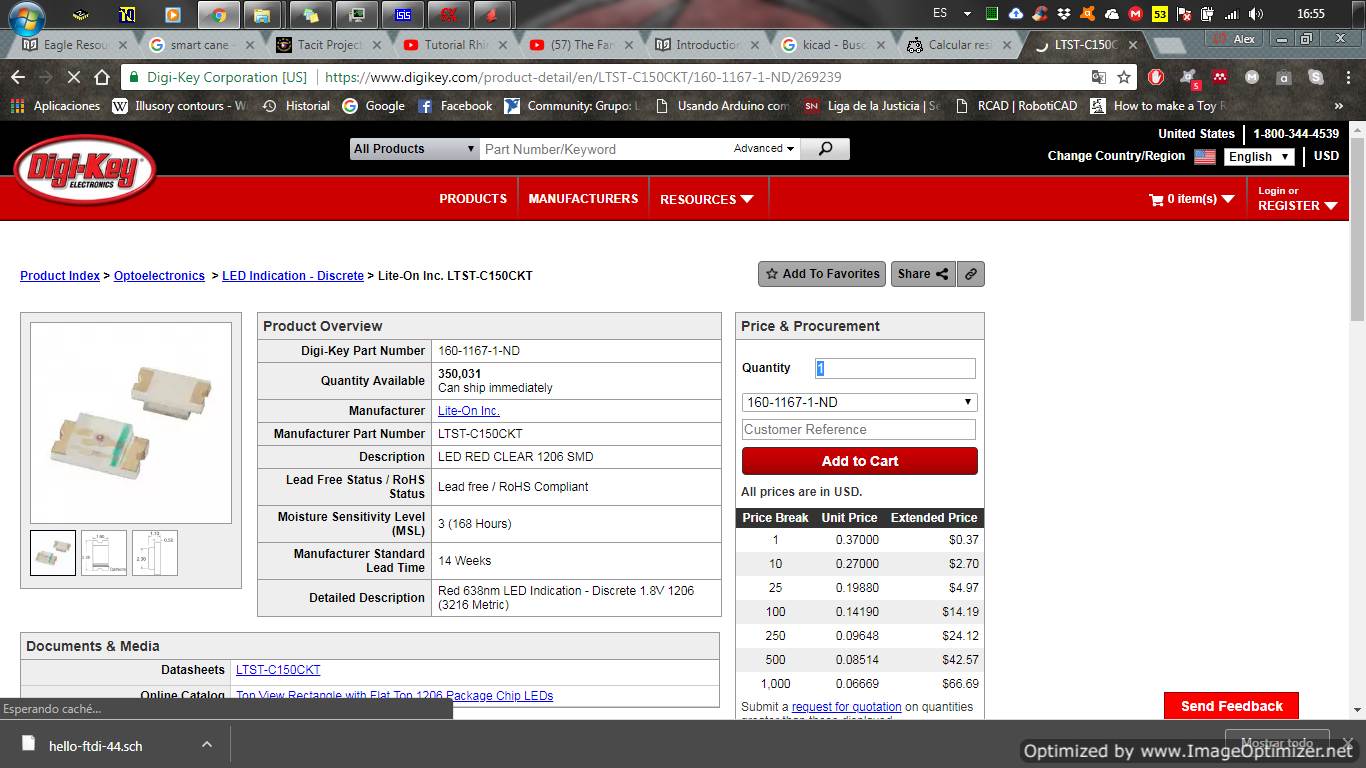
Task: Close the download bar
Action: [1347, 744]
